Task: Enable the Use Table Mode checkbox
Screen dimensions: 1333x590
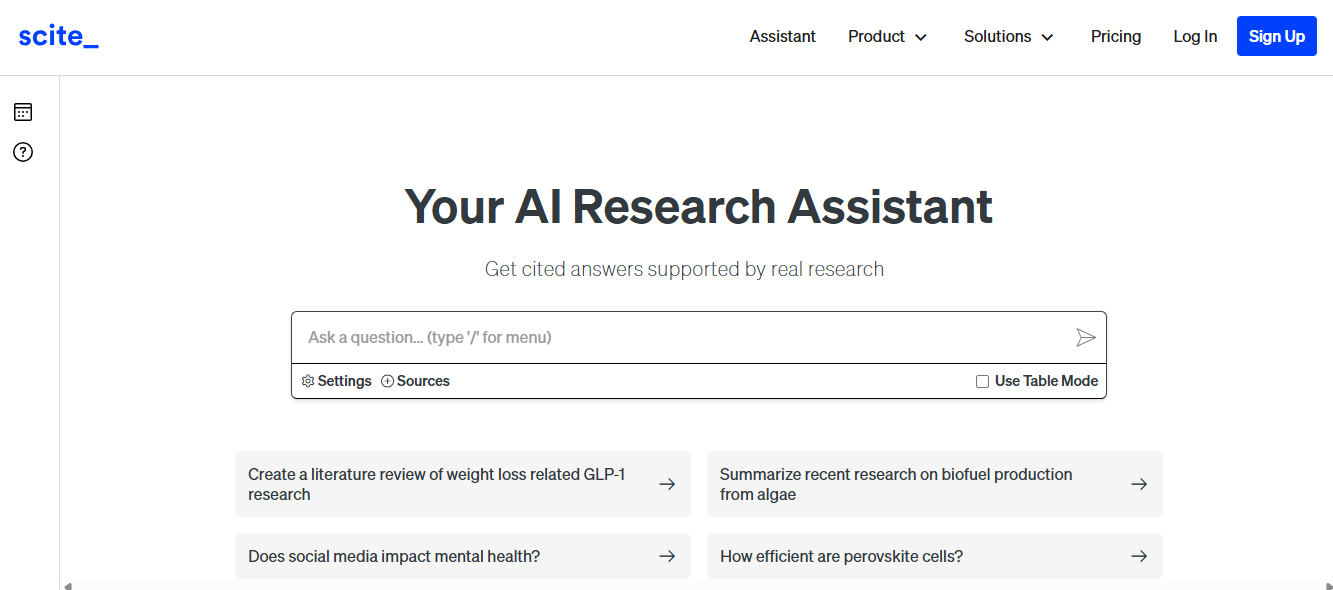Action: 982,381
